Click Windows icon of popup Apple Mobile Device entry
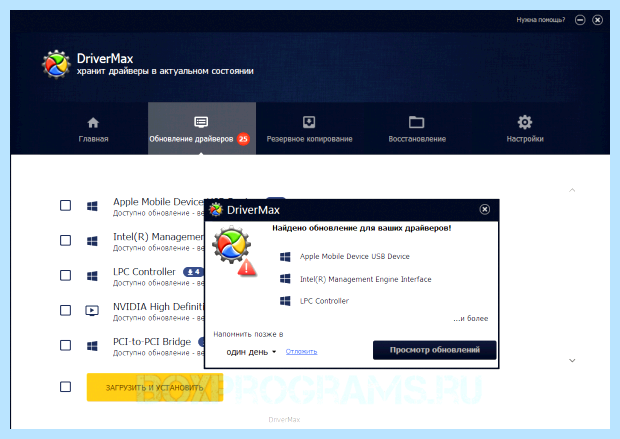The image size is (620, 439). (285, 257)
